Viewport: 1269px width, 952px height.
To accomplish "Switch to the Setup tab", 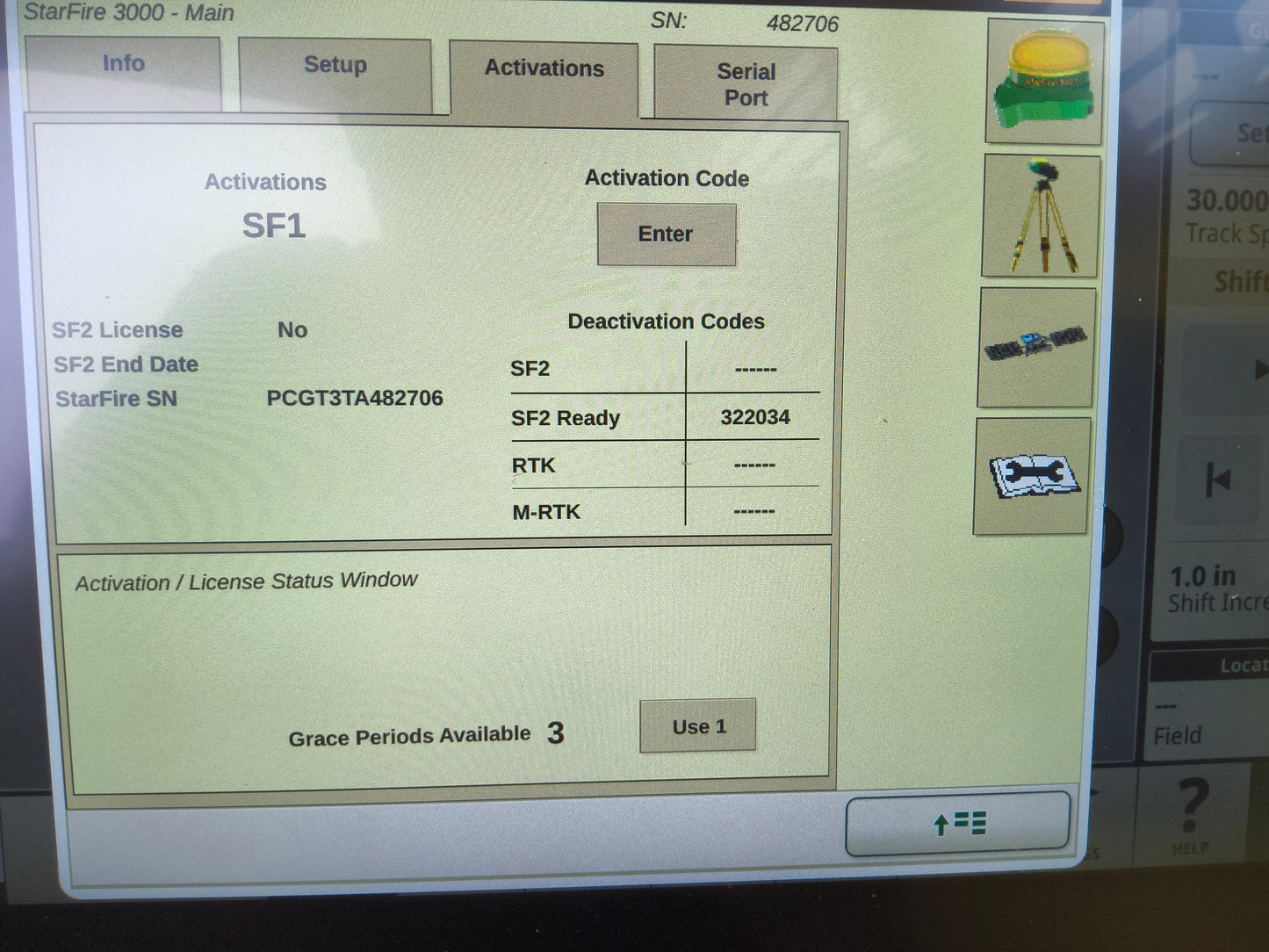I will click(x=335, y=75).
